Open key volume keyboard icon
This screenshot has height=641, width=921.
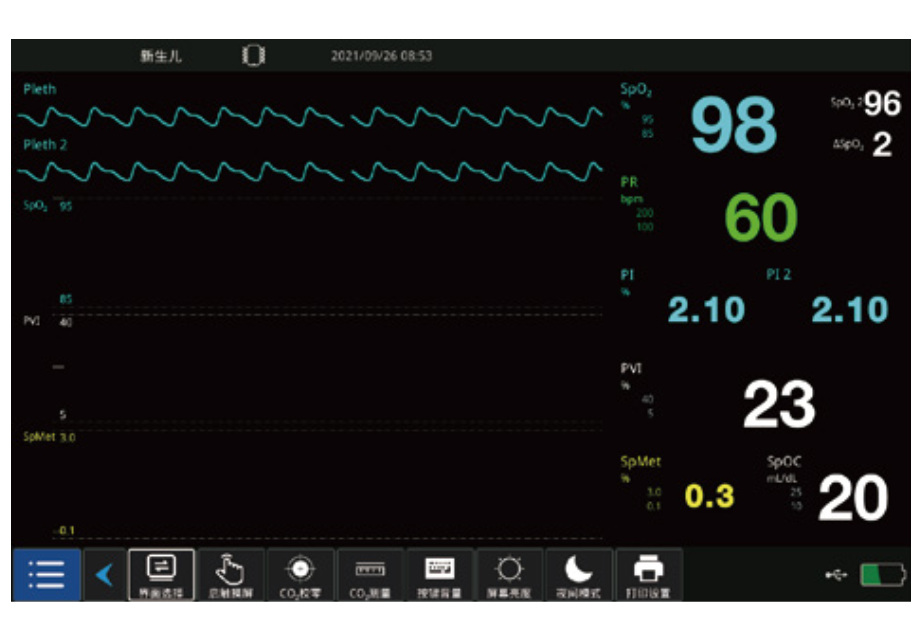[x=439, y=575]
